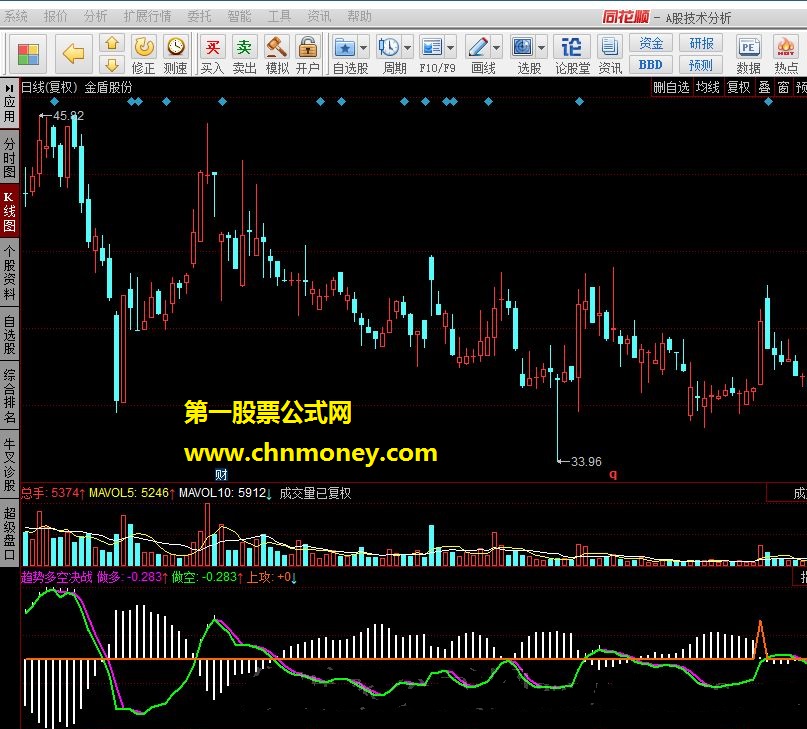The height and width of the screenshot is (729, 807).
Task: Open the F10/F9 info icon
Action: click(431, 47)
